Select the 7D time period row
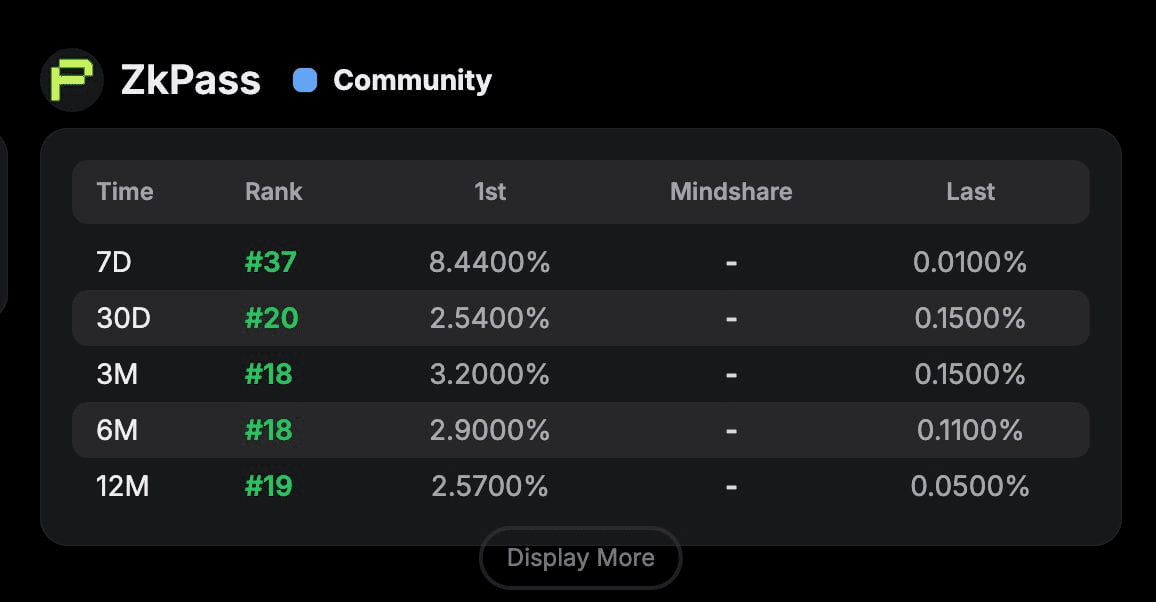 click(114, 262)
